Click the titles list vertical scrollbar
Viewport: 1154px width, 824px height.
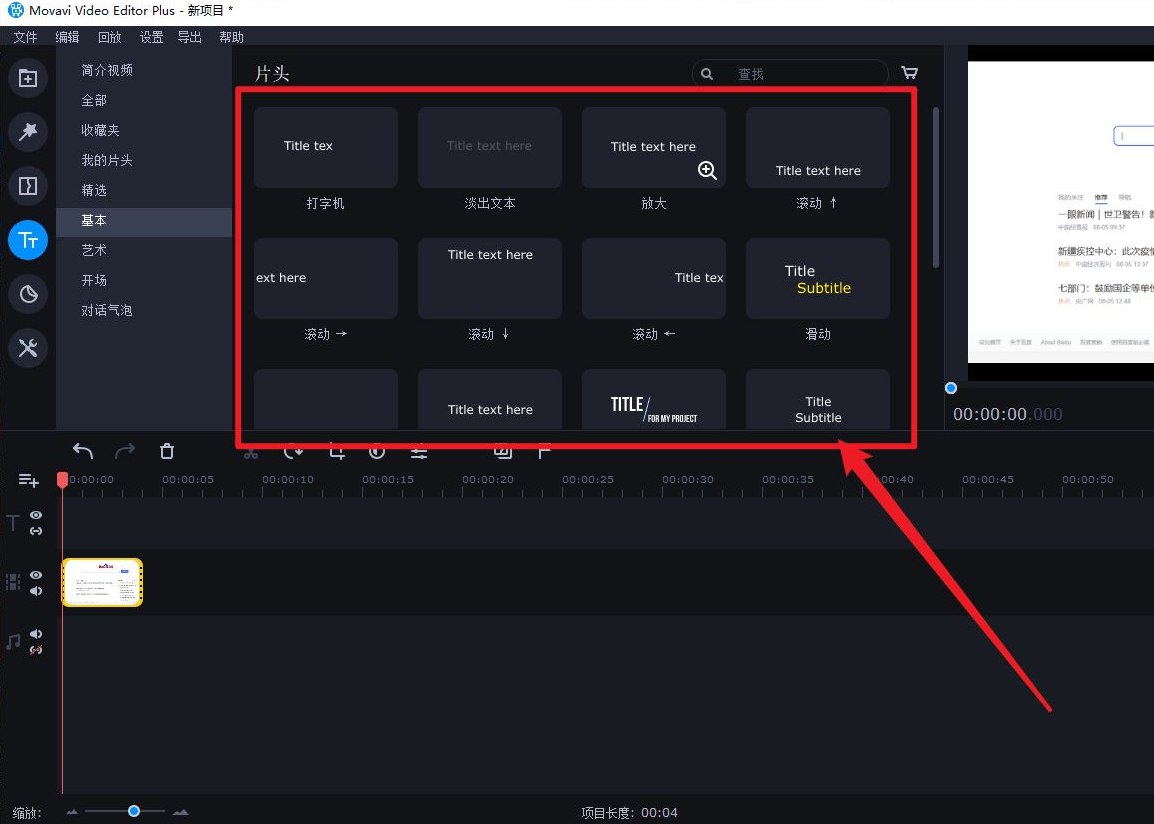(935, 188)
